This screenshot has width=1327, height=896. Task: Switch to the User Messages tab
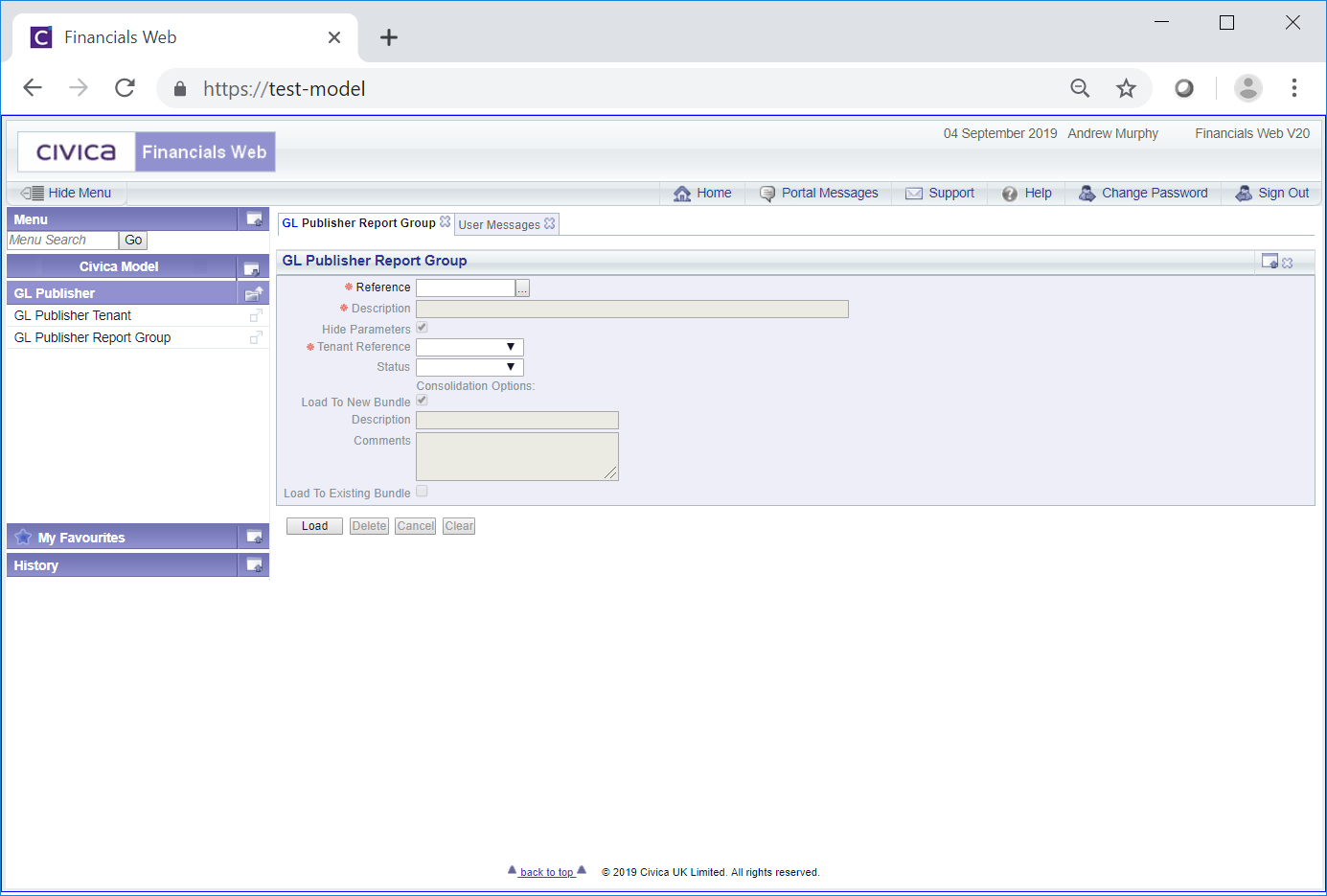[499, 225]
